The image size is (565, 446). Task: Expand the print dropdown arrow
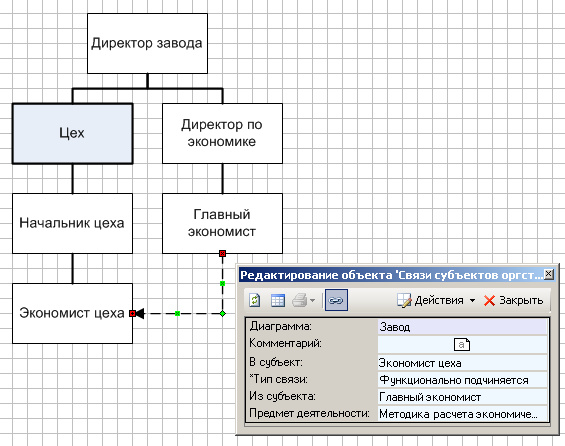coord(312,300)
